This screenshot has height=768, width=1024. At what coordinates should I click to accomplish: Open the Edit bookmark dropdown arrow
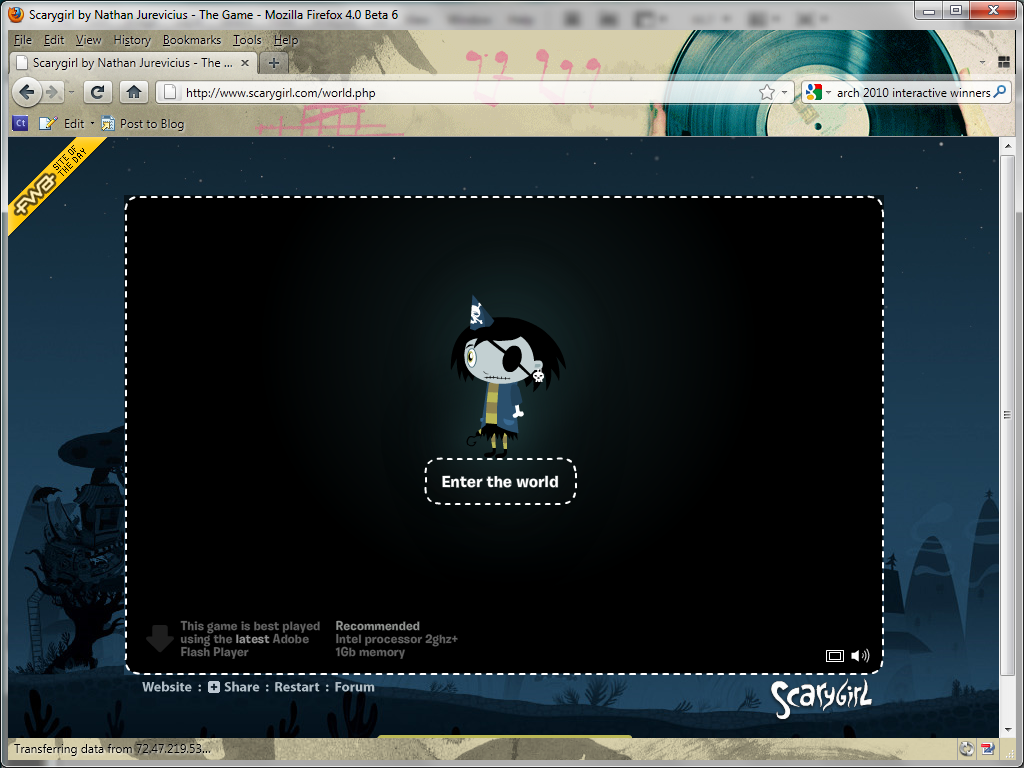pyautogui.click(x=92, y=123)
